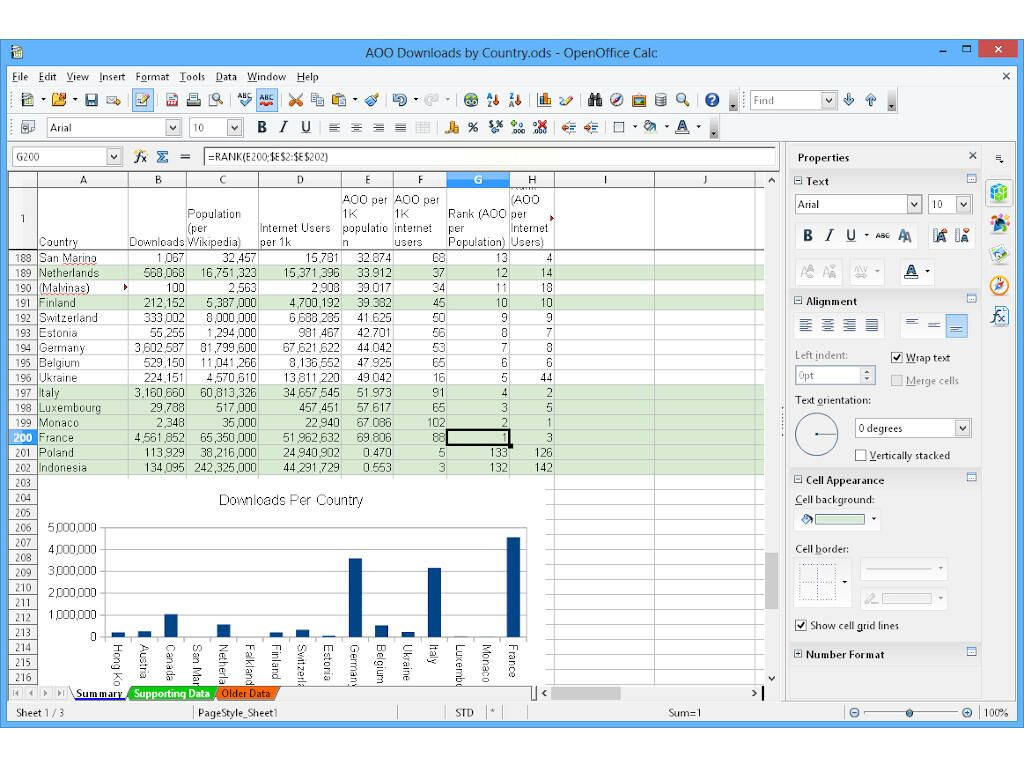
Task: Click the Find & Replace binoculars icon
Action: click(x=595, y=100)
